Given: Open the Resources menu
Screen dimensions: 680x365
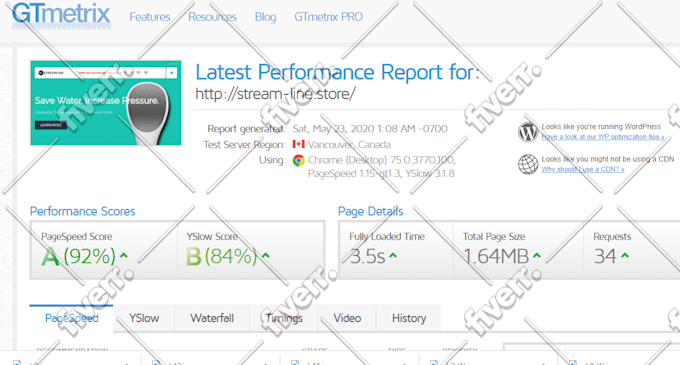Looking at the screenshot, I should tap(212, 17).
